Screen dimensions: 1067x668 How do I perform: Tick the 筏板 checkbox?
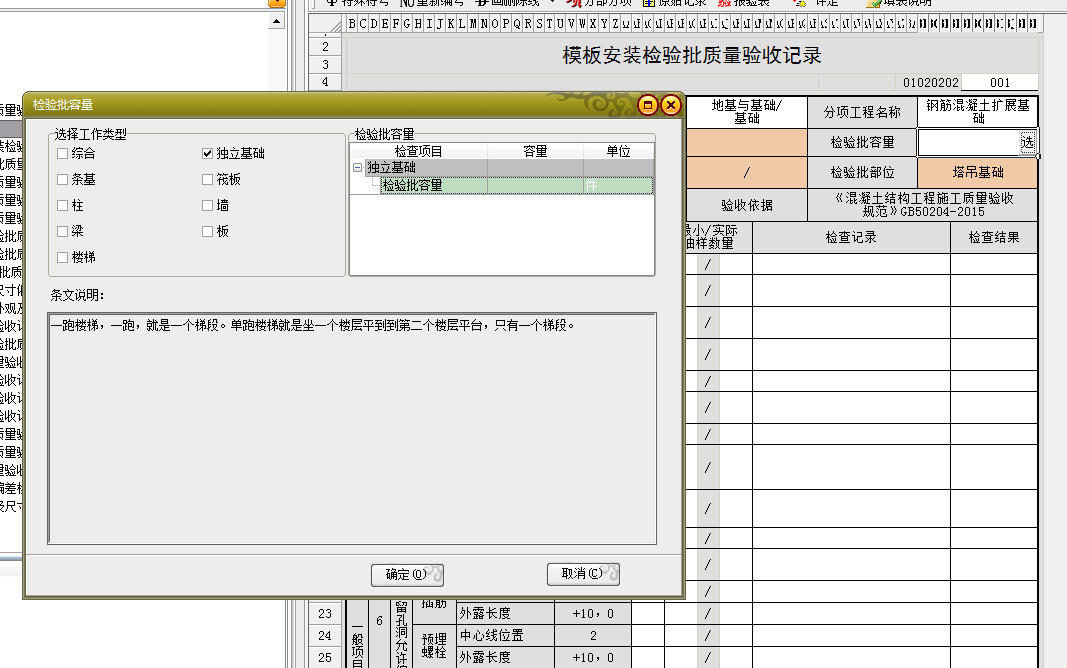tap(208, 180)
